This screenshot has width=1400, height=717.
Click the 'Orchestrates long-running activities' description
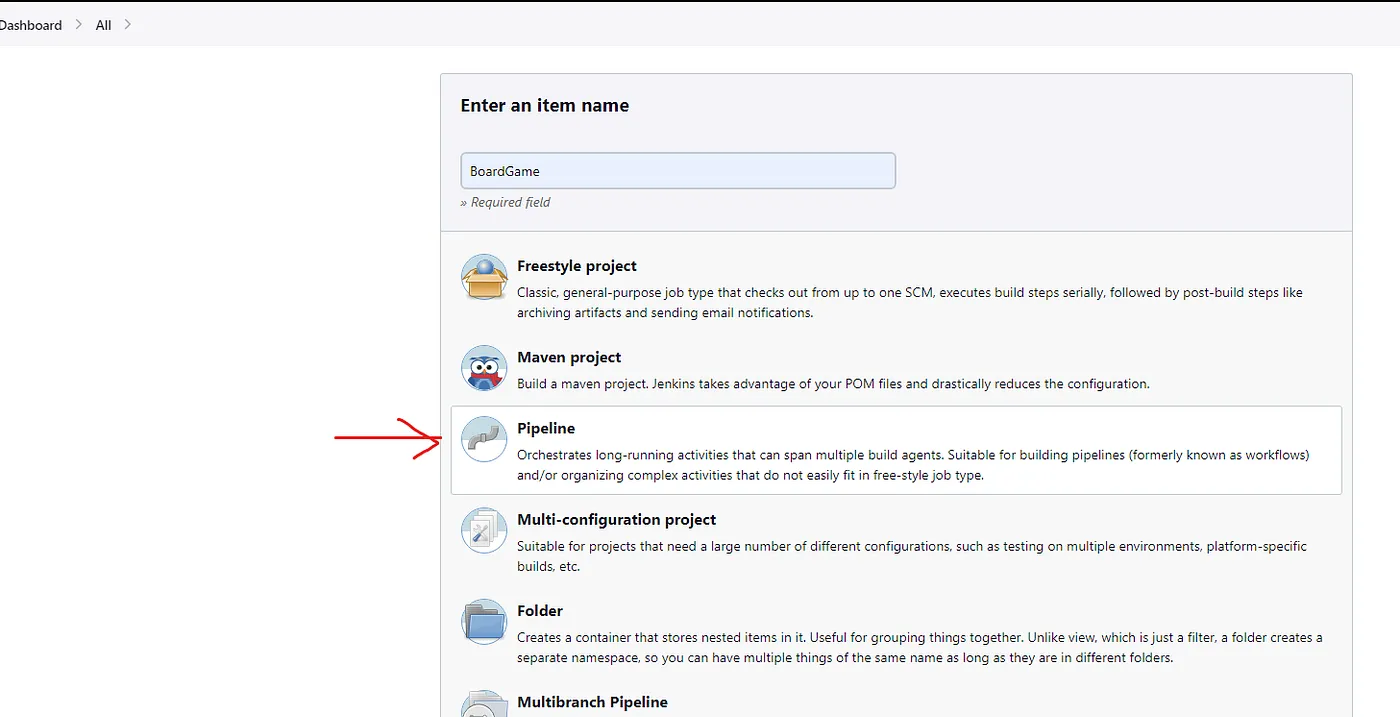click(913, 465)
